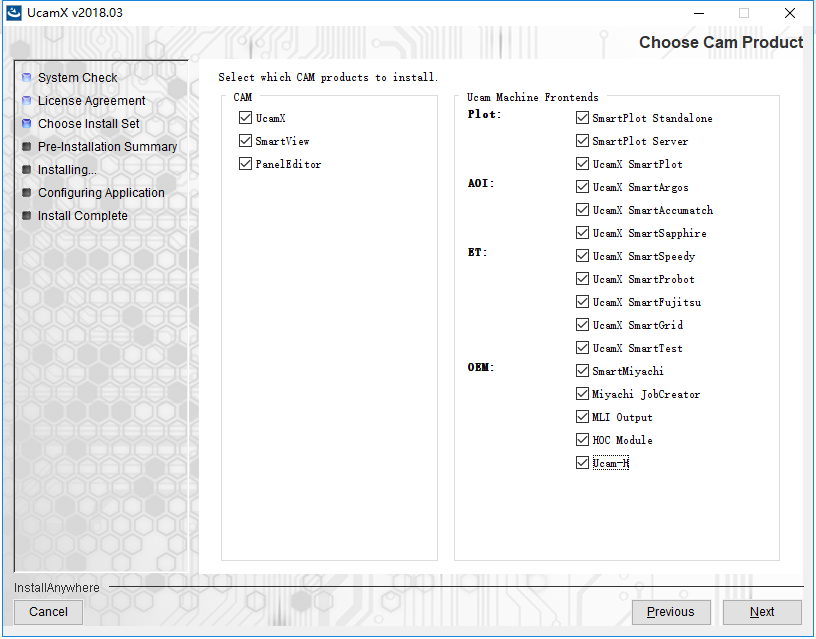Screen dimensions: 816x639
Task: Click the System Check step
Action: (x=78, y=78)
